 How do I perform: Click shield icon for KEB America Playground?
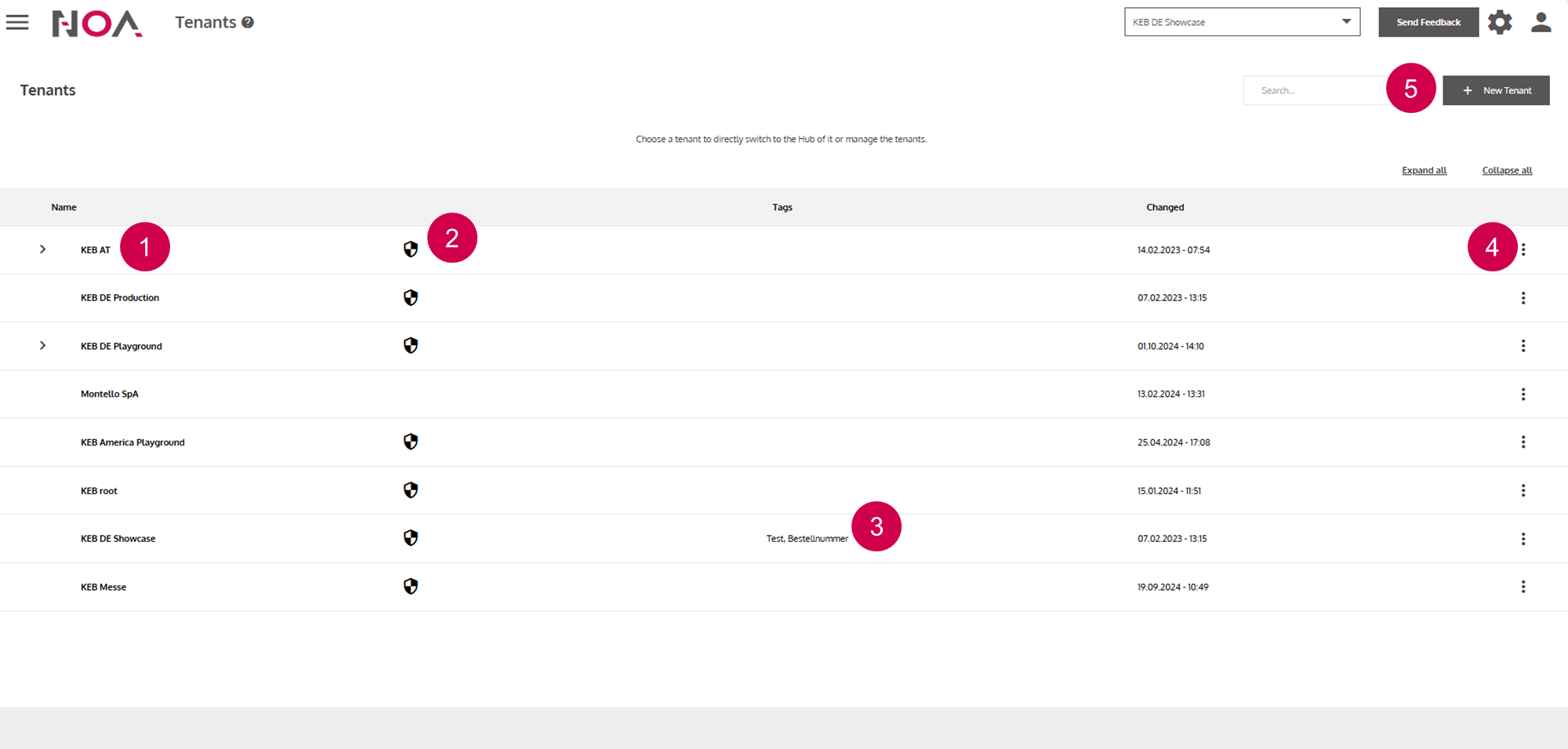tap(410, 442)
